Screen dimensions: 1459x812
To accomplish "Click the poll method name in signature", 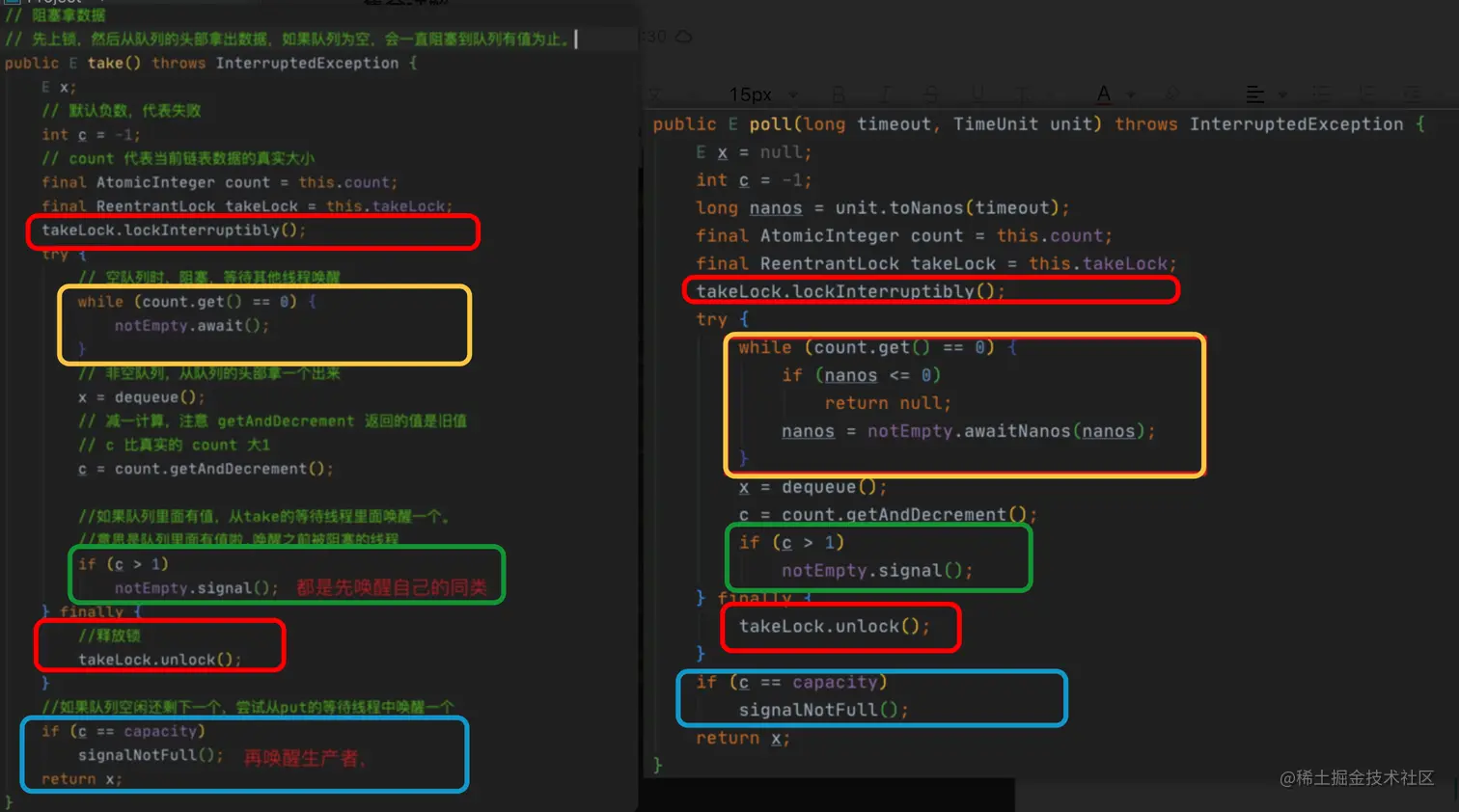I will 770,123.
